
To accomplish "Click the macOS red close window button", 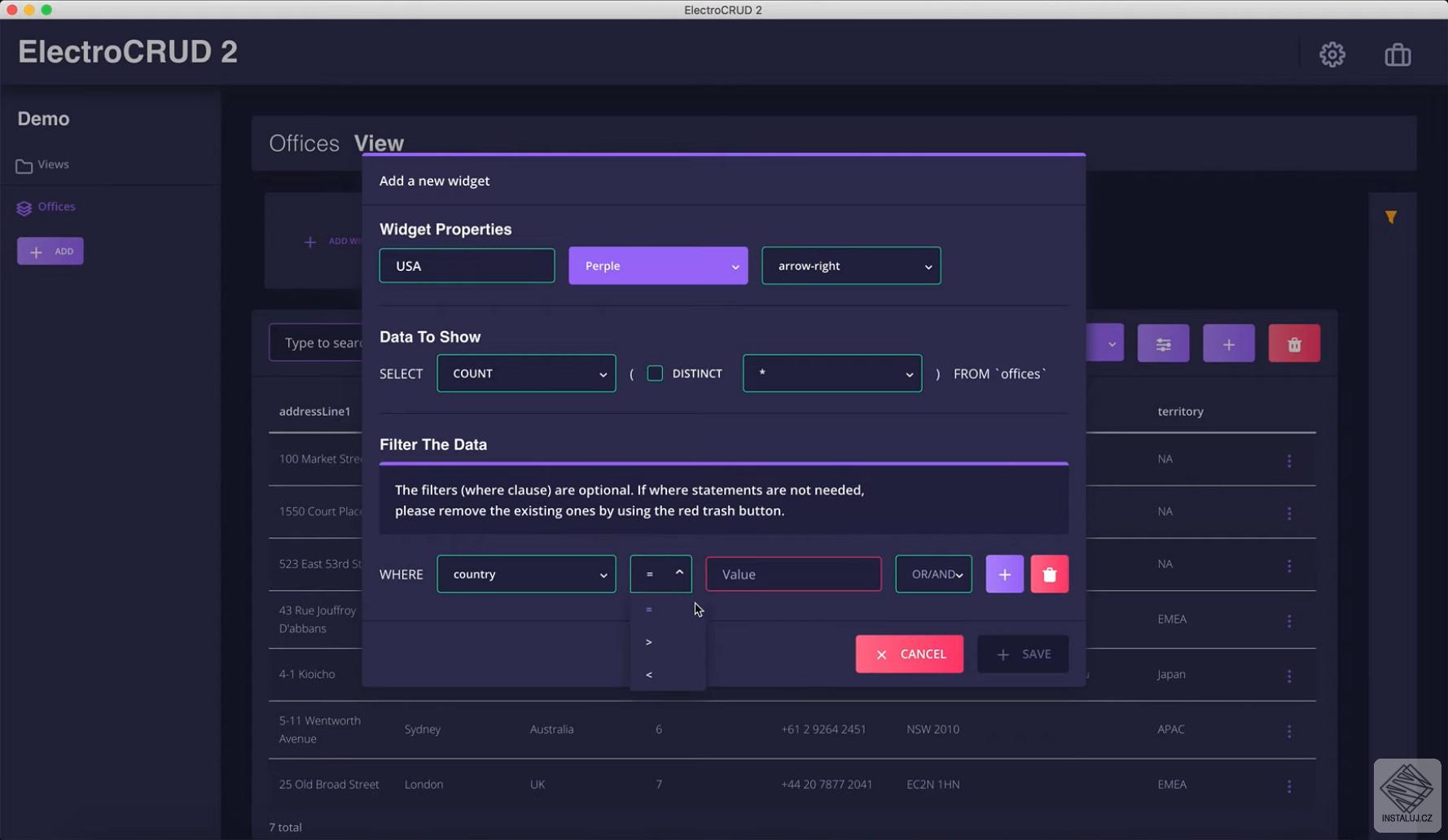I will point(11,10).
